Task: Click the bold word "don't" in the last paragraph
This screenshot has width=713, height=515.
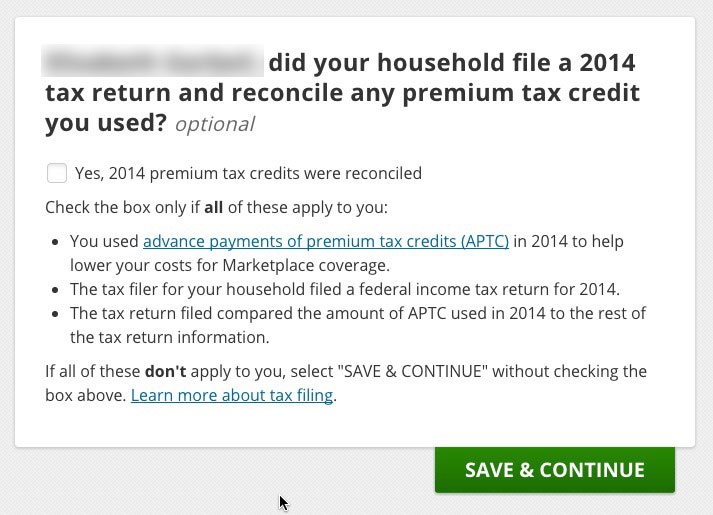Action: [x=166, y=371]
